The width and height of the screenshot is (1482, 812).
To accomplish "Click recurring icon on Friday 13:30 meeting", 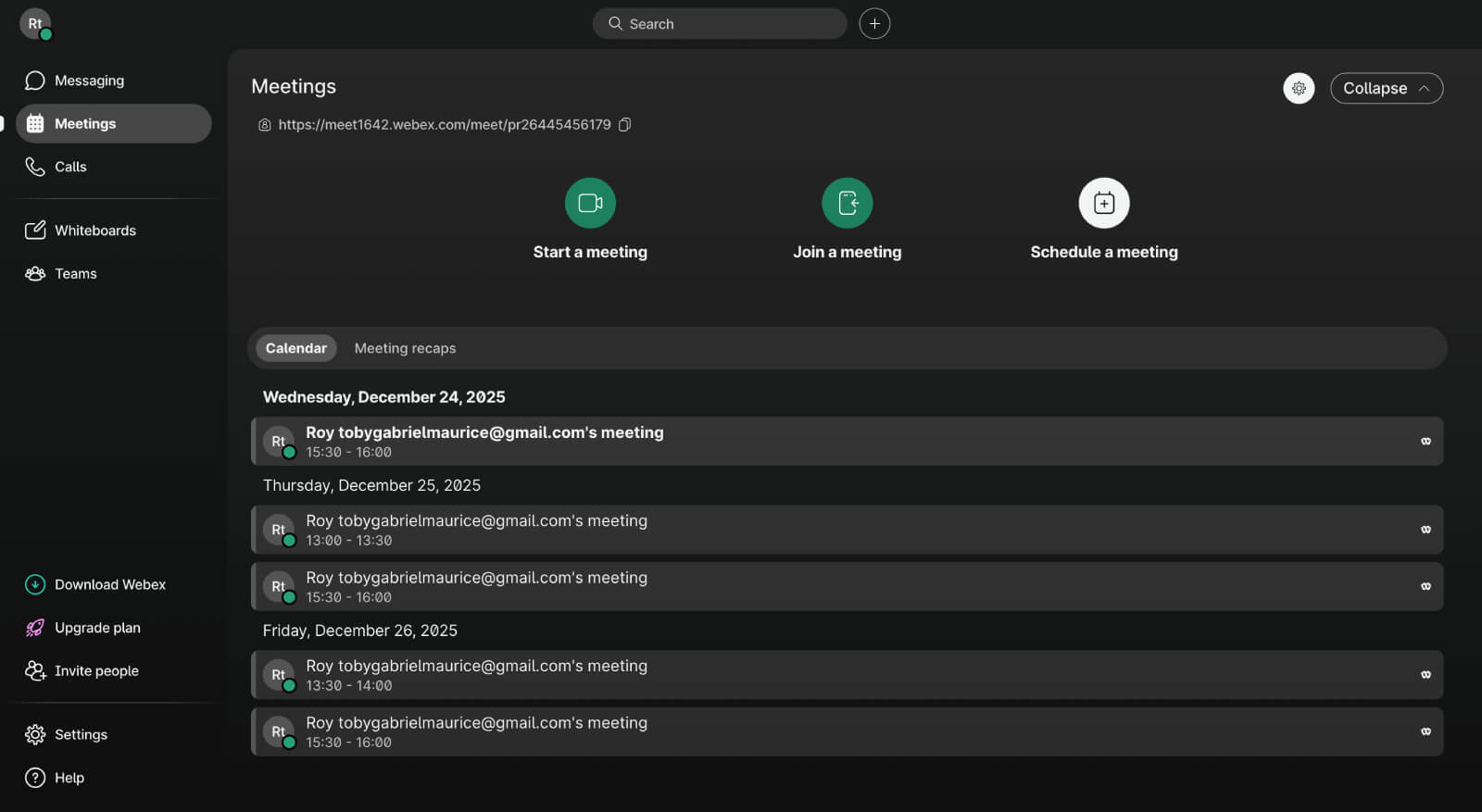I will 1425,675.
